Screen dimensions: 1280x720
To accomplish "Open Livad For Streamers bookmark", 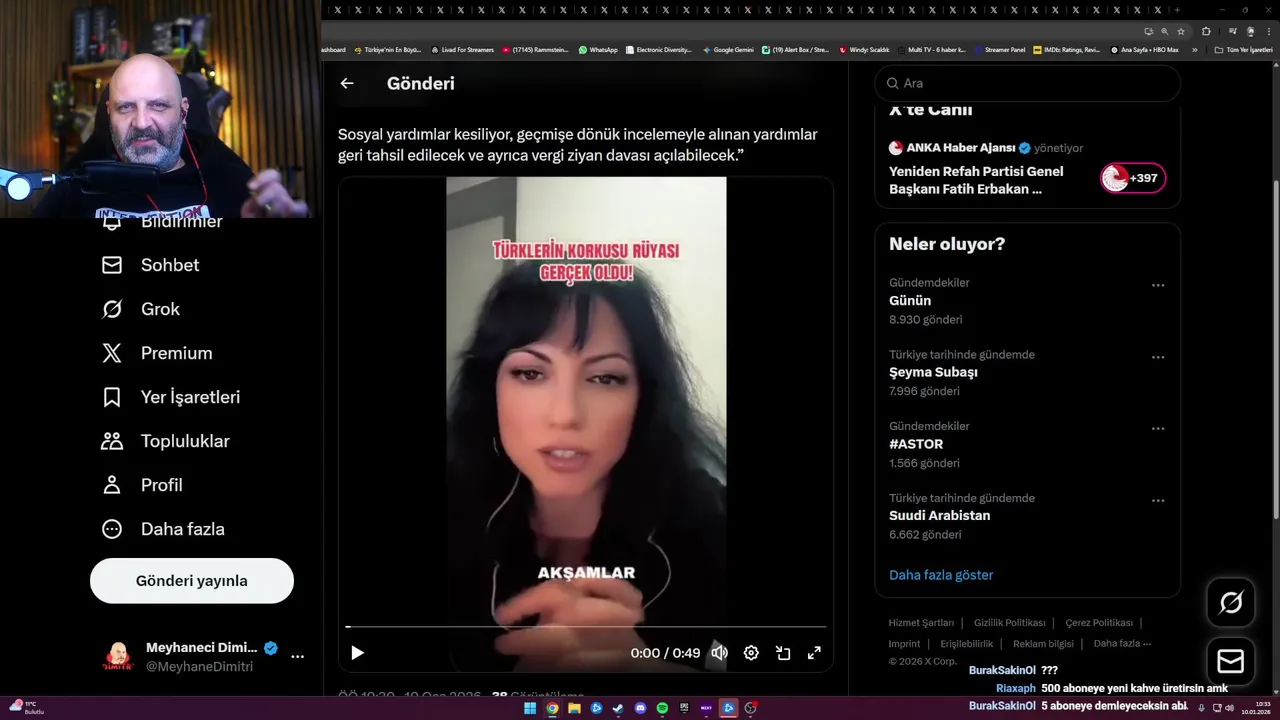I will click(x=462, y=50).
